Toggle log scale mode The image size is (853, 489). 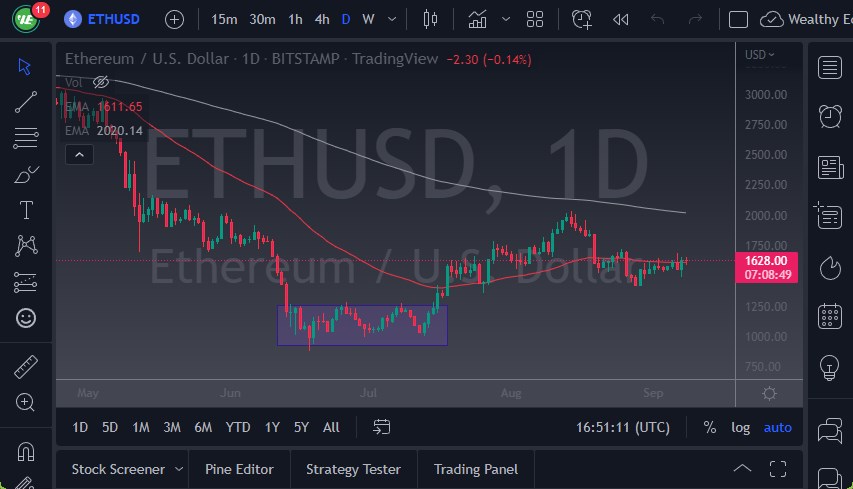740,428
